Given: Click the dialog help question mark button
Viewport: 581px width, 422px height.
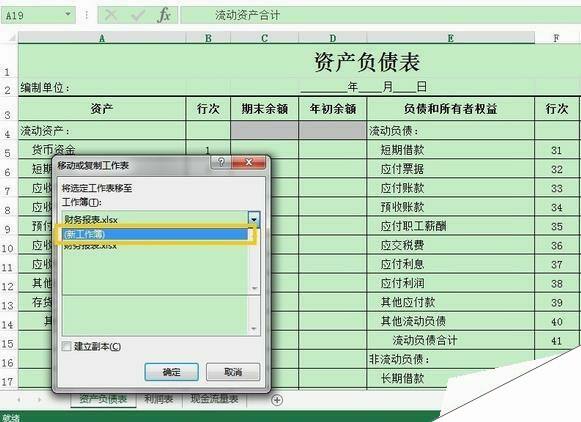Looking at the screenshot, I should [x=221, y=162].
